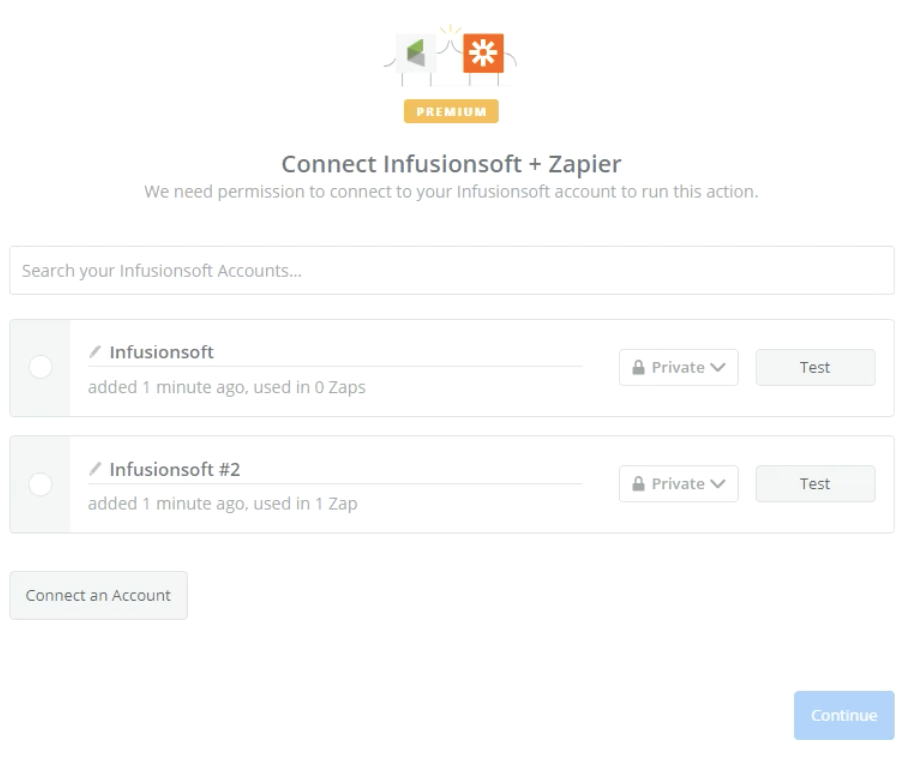The image size is (906, 766).
Task: Click the Infusionsoft logo icon at top
Action: pyautogui.click(x=415, y=52)
